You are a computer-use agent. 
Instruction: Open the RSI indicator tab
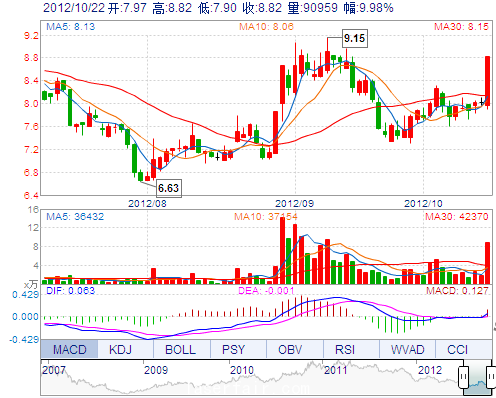351,349
